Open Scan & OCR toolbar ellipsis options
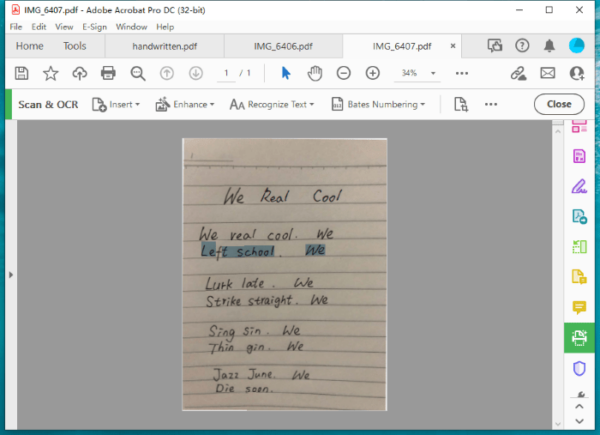The height and width of the screenshot is (435, 600). 491,104
